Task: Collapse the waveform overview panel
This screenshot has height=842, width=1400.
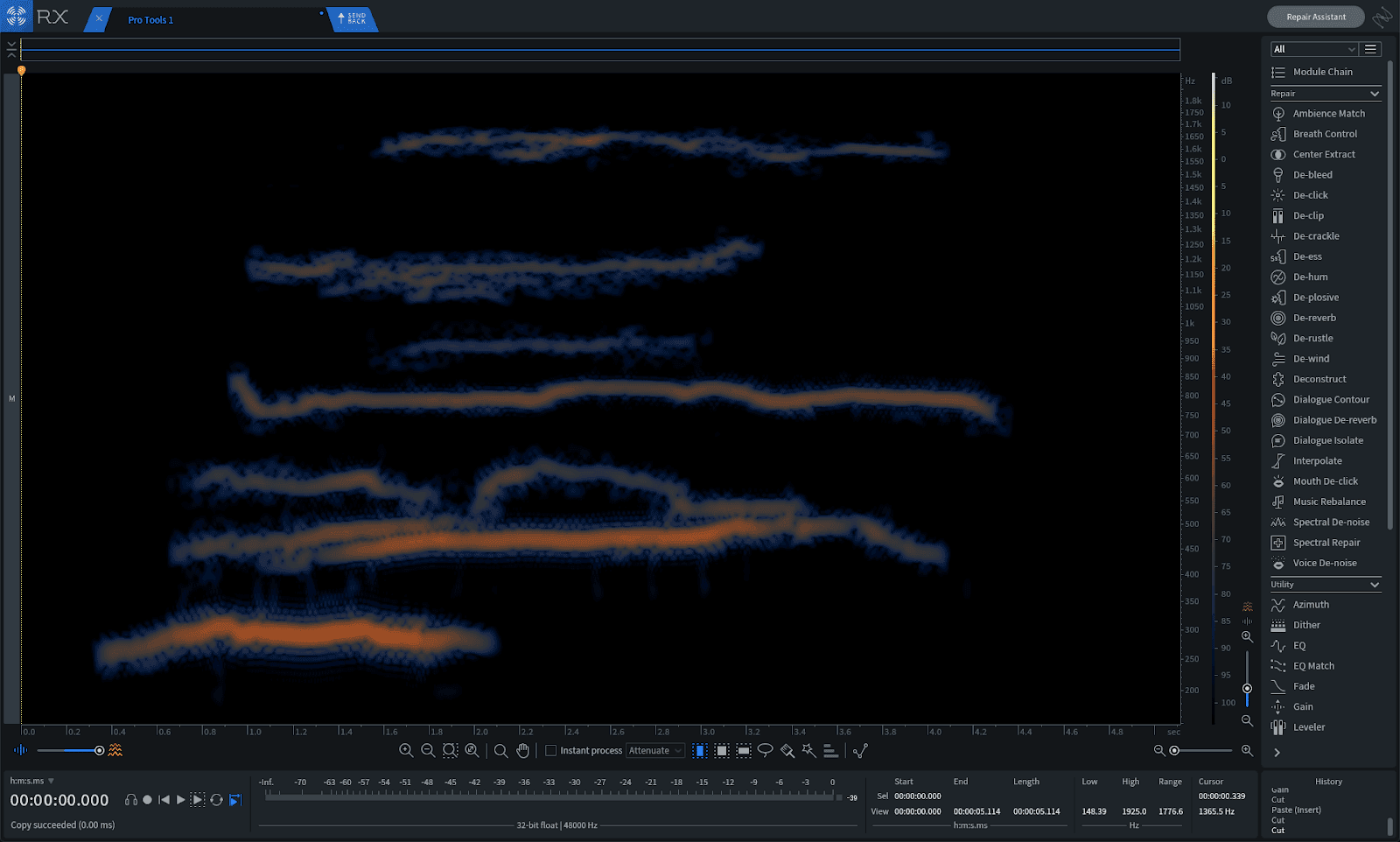Action: (x=11, y=49)
